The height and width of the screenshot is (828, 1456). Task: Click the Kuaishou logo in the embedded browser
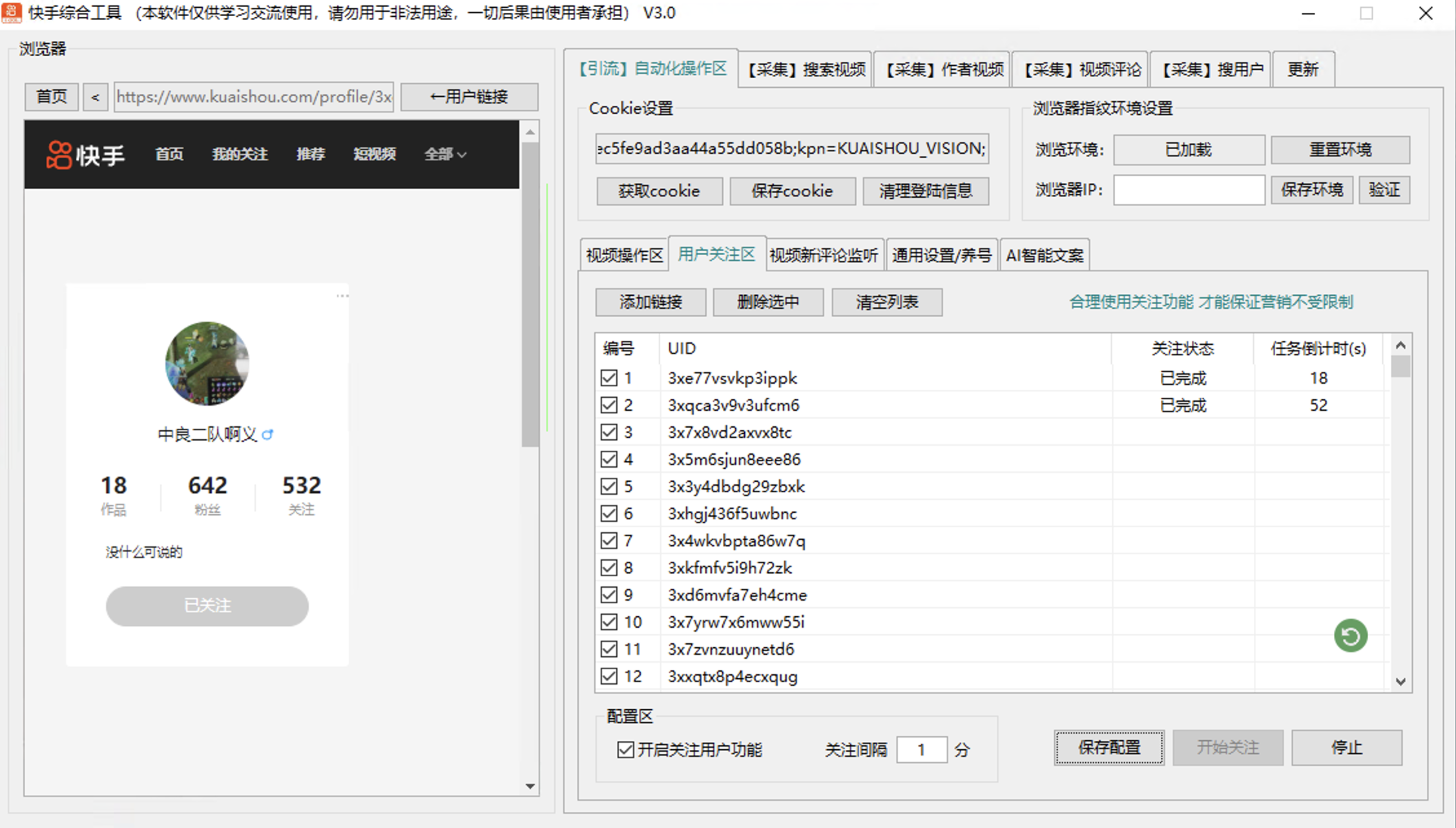point(85,154)
